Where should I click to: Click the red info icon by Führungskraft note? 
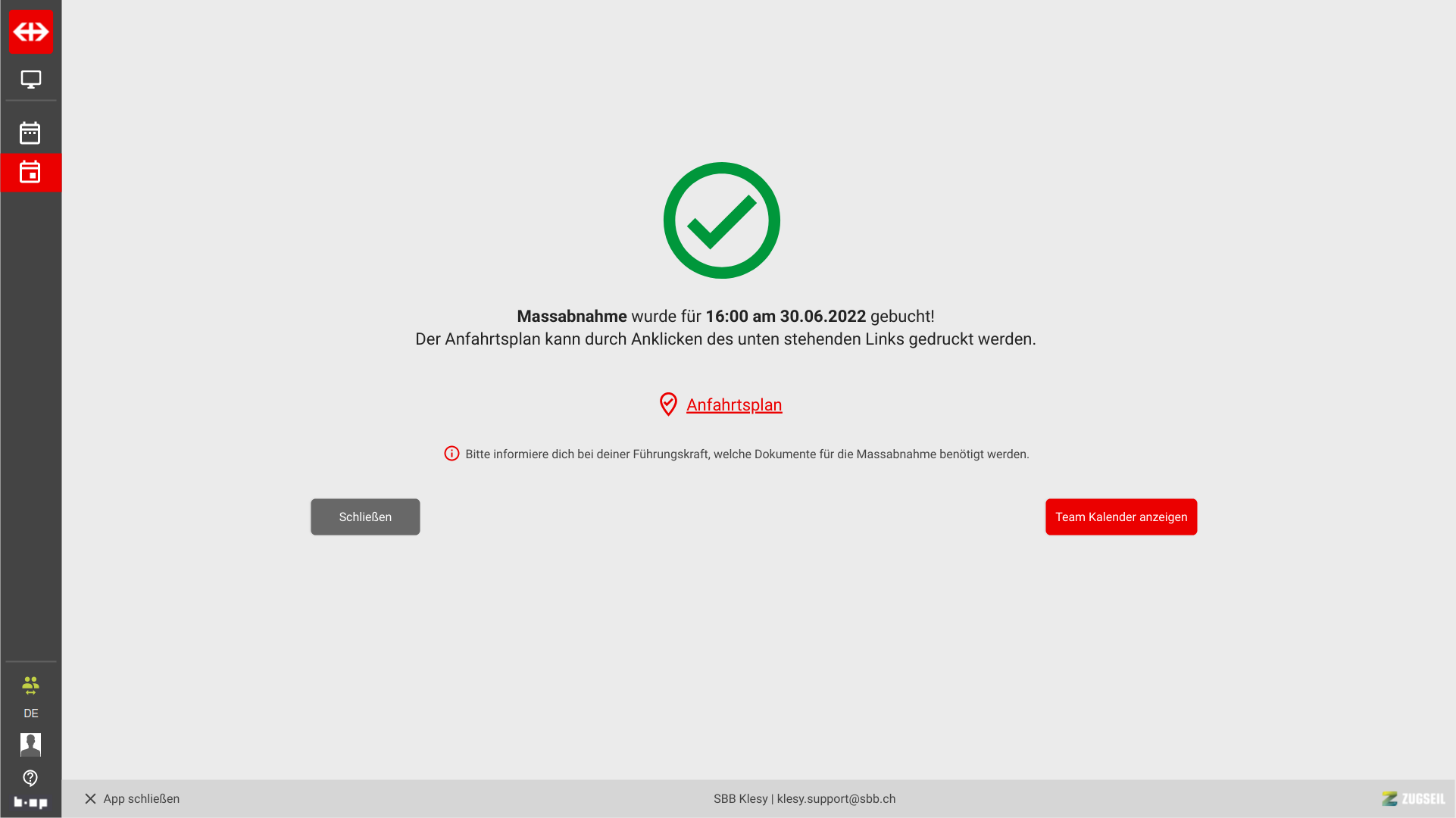point(451,454)
